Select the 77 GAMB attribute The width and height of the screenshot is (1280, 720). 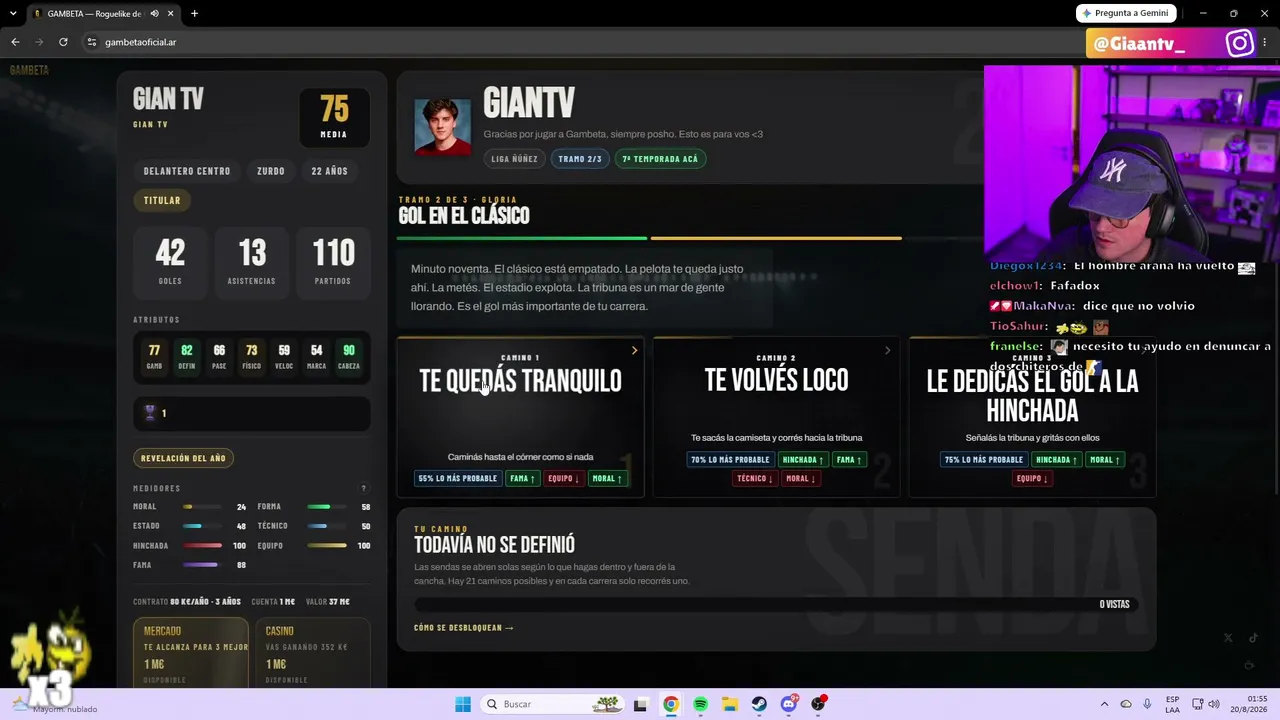[x=154, y=357]
